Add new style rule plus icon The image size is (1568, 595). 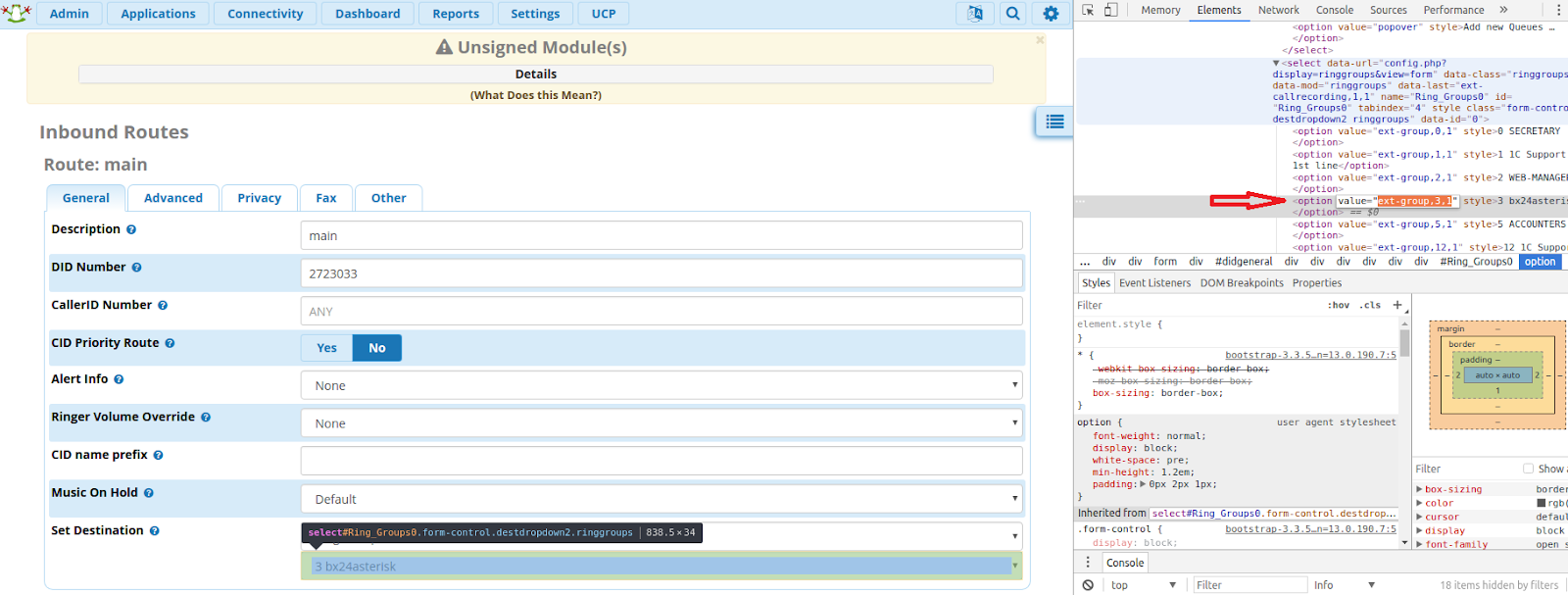(1397, 305)
